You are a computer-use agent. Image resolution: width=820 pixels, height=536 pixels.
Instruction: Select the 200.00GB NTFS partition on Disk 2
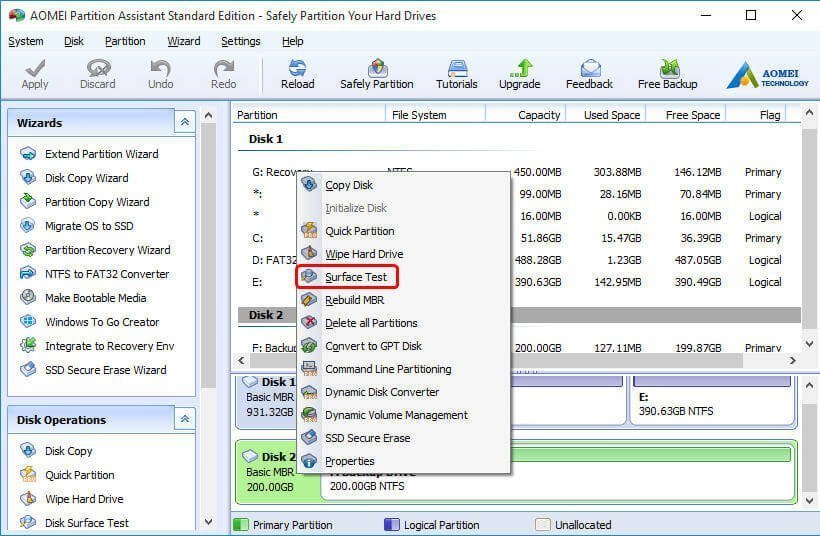pyautogui.click(x=557, y=475)
